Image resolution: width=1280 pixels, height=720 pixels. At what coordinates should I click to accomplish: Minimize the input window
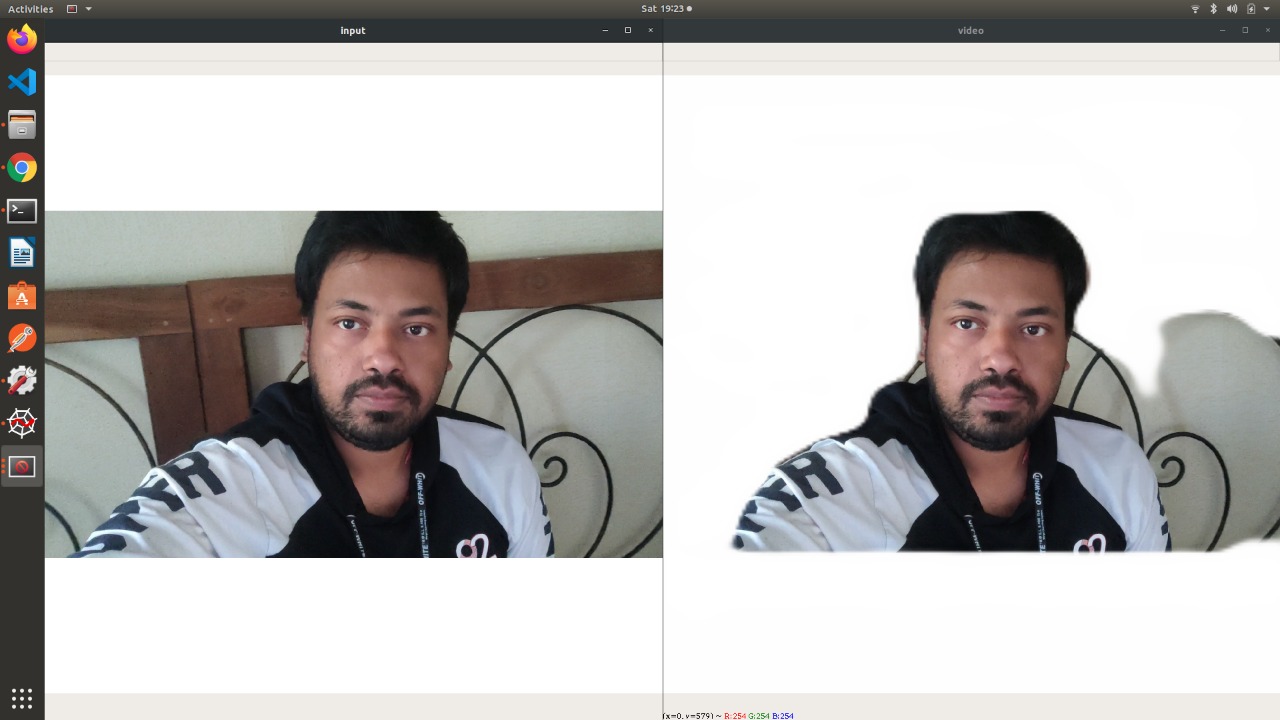coord(605,30)
